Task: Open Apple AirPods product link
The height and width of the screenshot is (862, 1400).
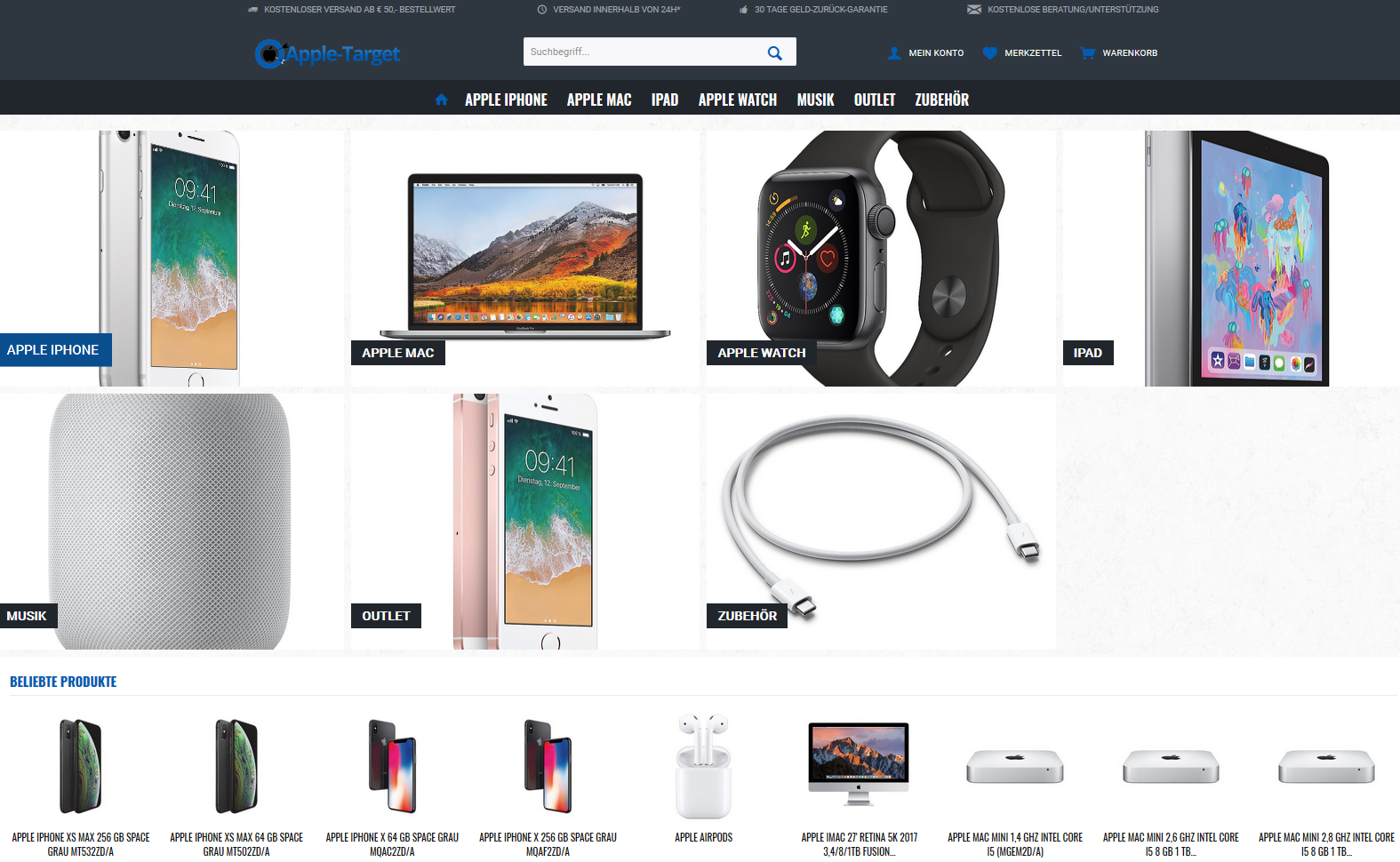Action: [x=704, y=837]
